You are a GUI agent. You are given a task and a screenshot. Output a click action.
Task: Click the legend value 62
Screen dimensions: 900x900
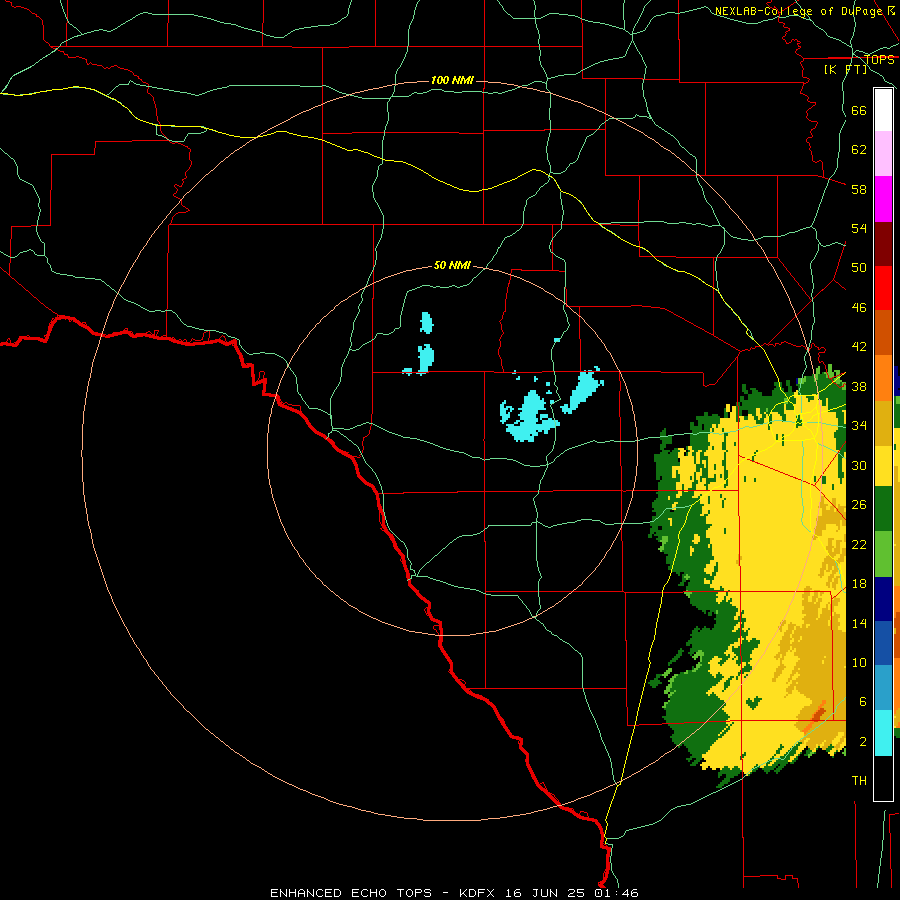pos(859,150)
